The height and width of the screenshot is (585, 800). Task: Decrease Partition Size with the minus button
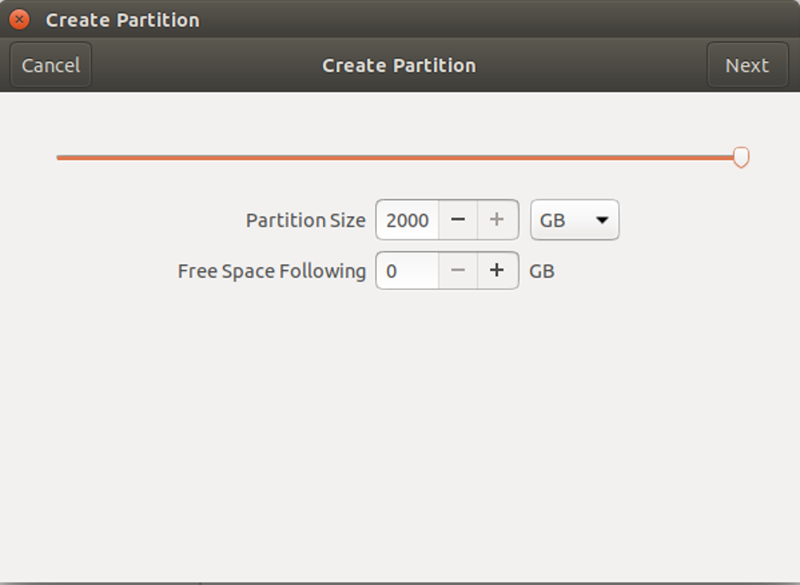click(x=458, y=220)
